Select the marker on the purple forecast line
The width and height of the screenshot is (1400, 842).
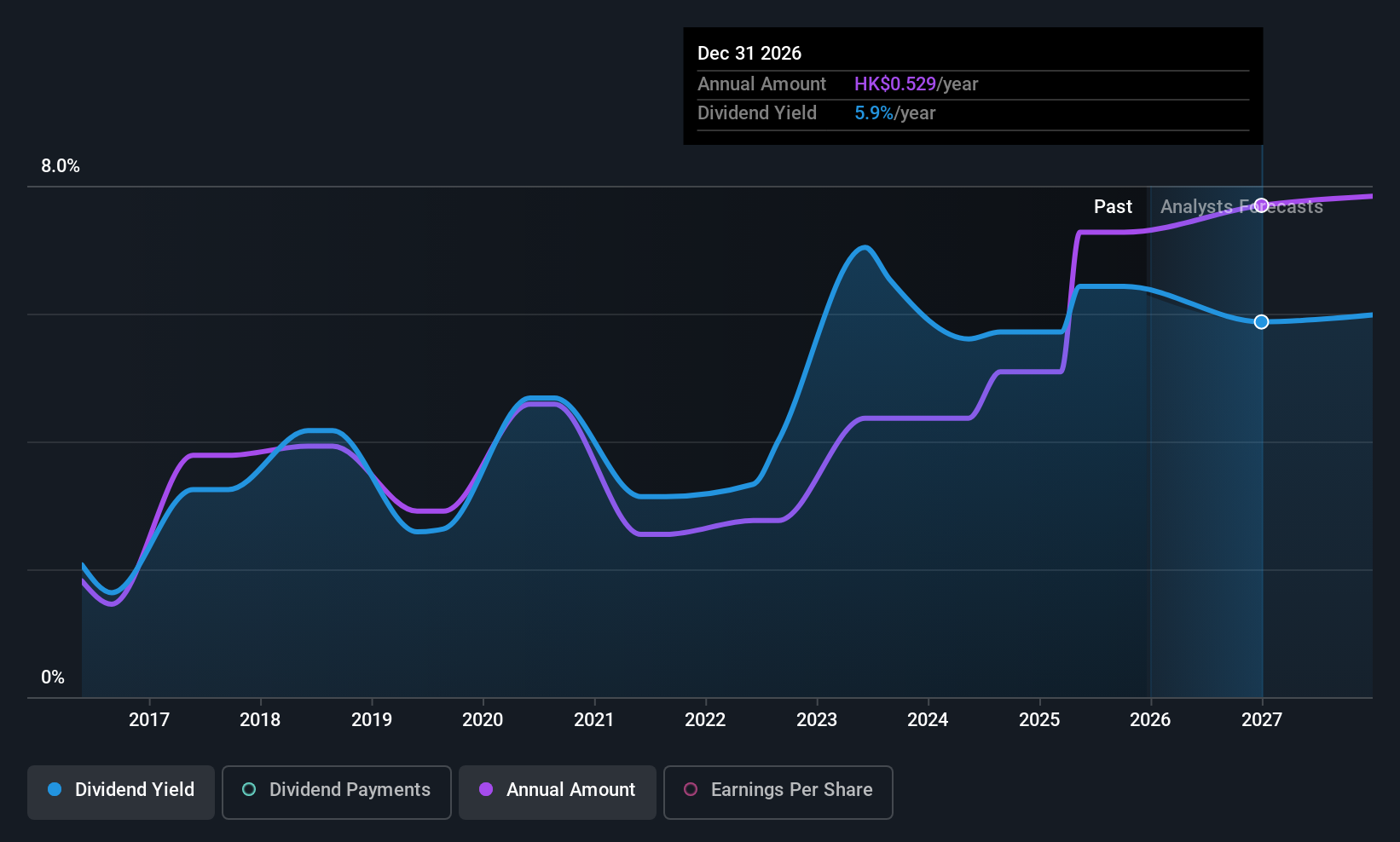click(x=1261, y=205)
